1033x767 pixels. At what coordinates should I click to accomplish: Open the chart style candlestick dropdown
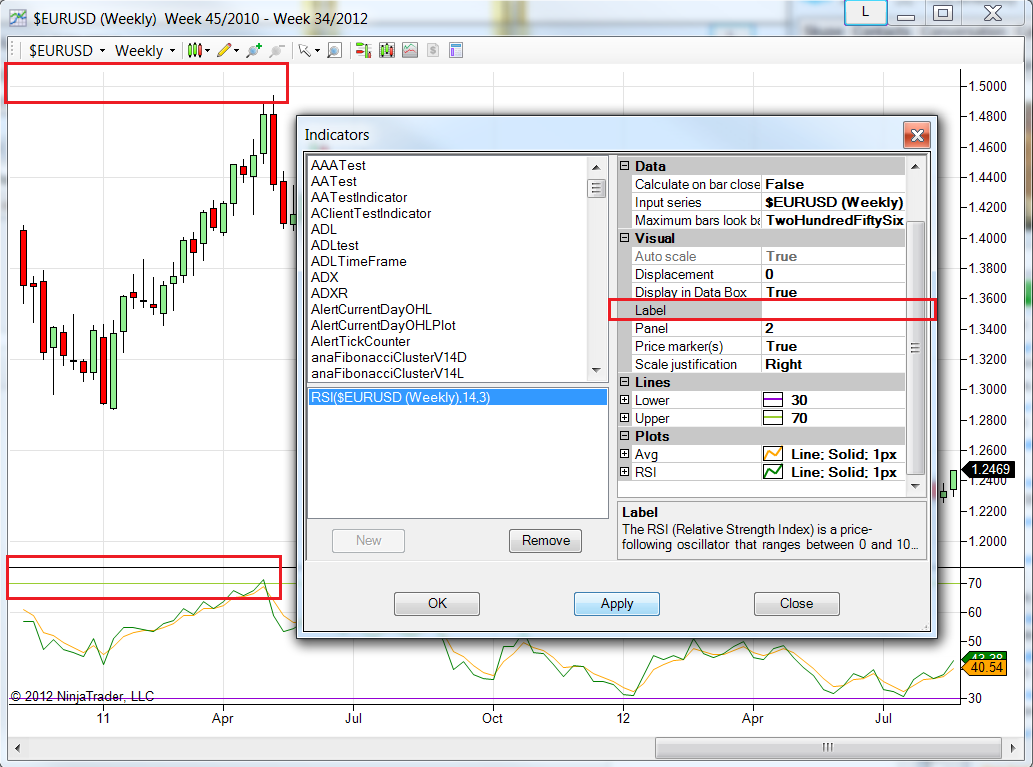pos(198,50)
